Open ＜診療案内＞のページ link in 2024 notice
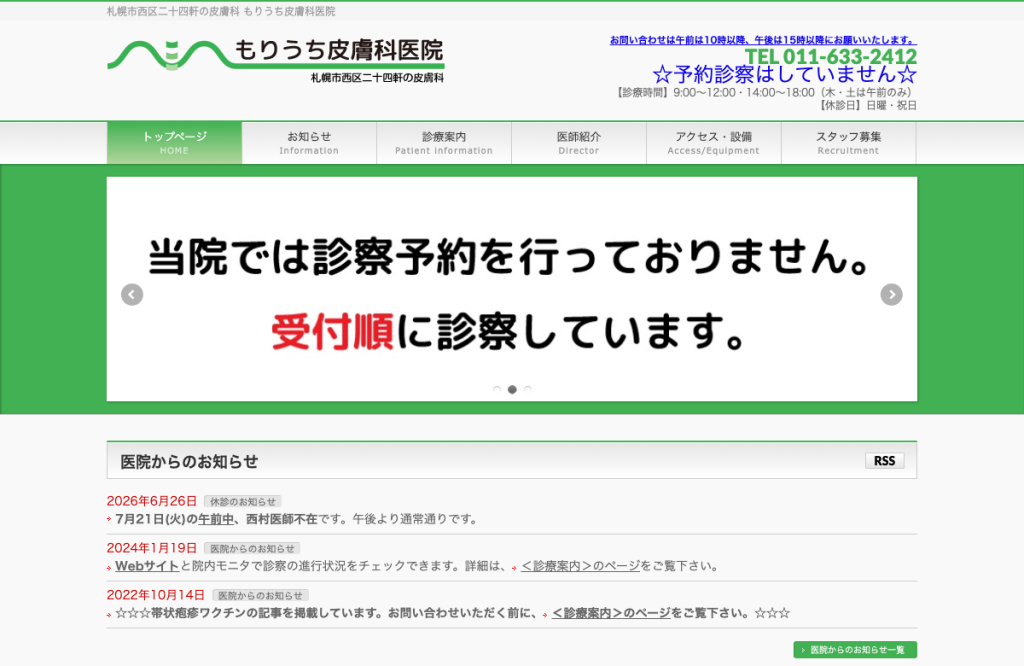 [580, 566]
